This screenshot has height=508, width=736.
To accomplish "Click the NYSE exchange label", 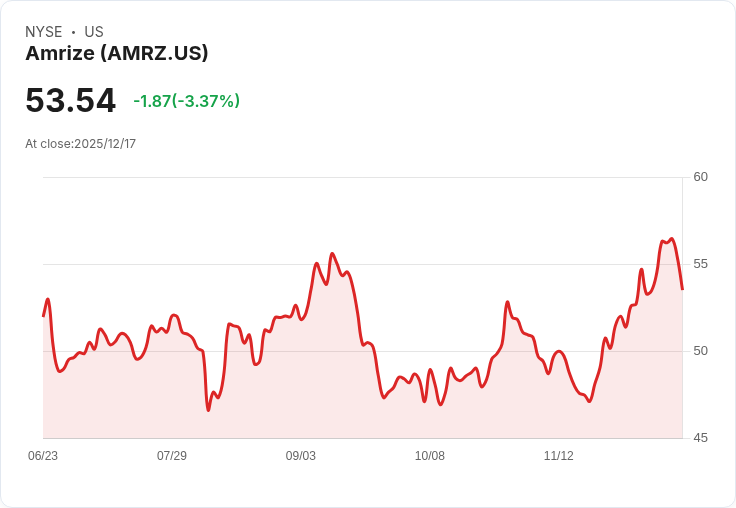I will pos(44,32).
